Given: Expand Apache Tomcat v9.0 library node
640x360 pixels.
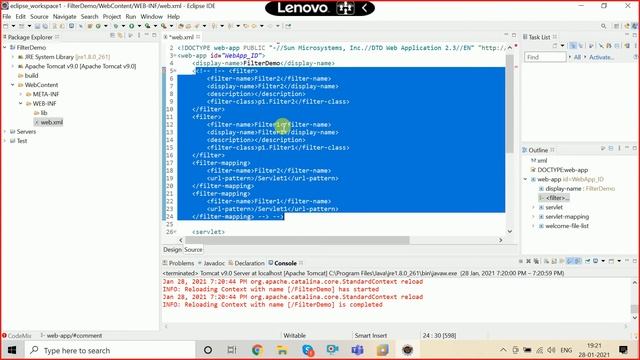Looking at the screenshot, I should [13, 66].
